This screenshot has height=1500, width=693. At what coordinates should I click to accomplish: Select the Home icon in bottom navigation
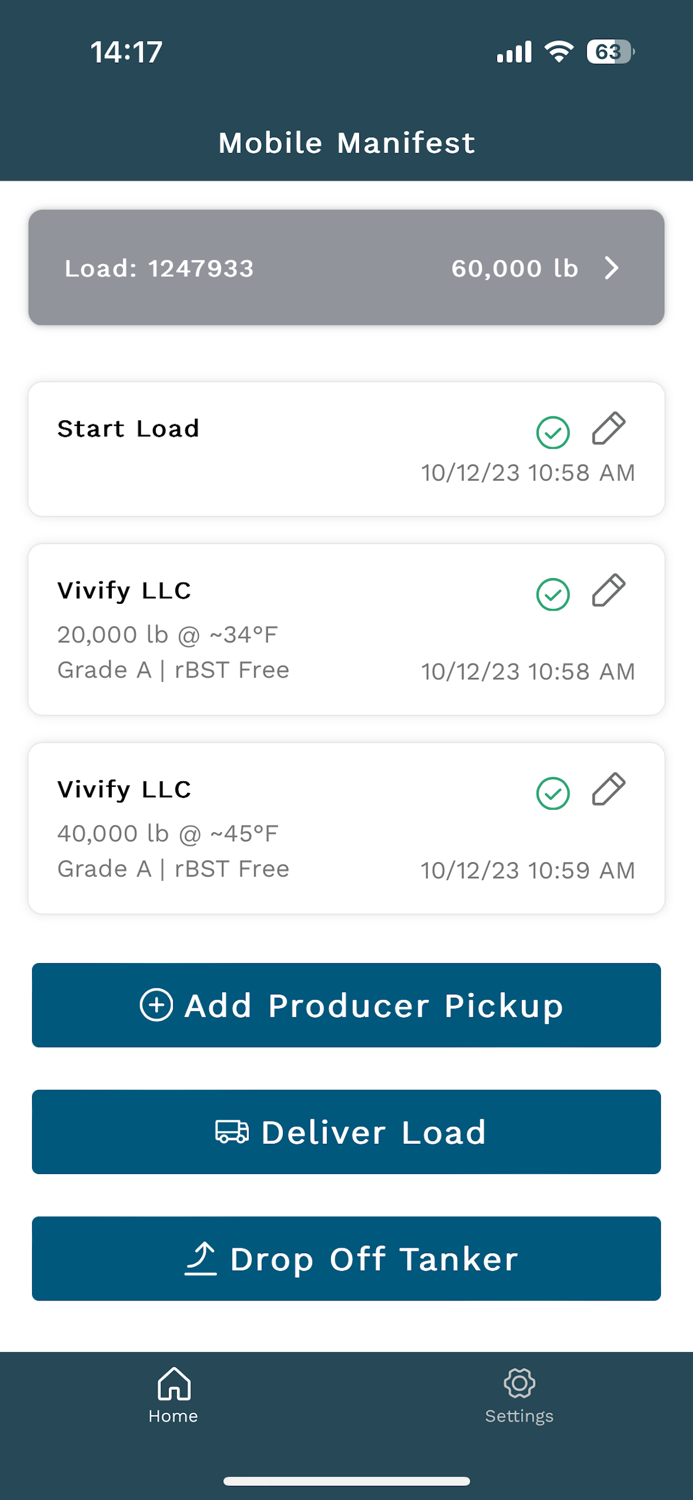[173, 1380]
